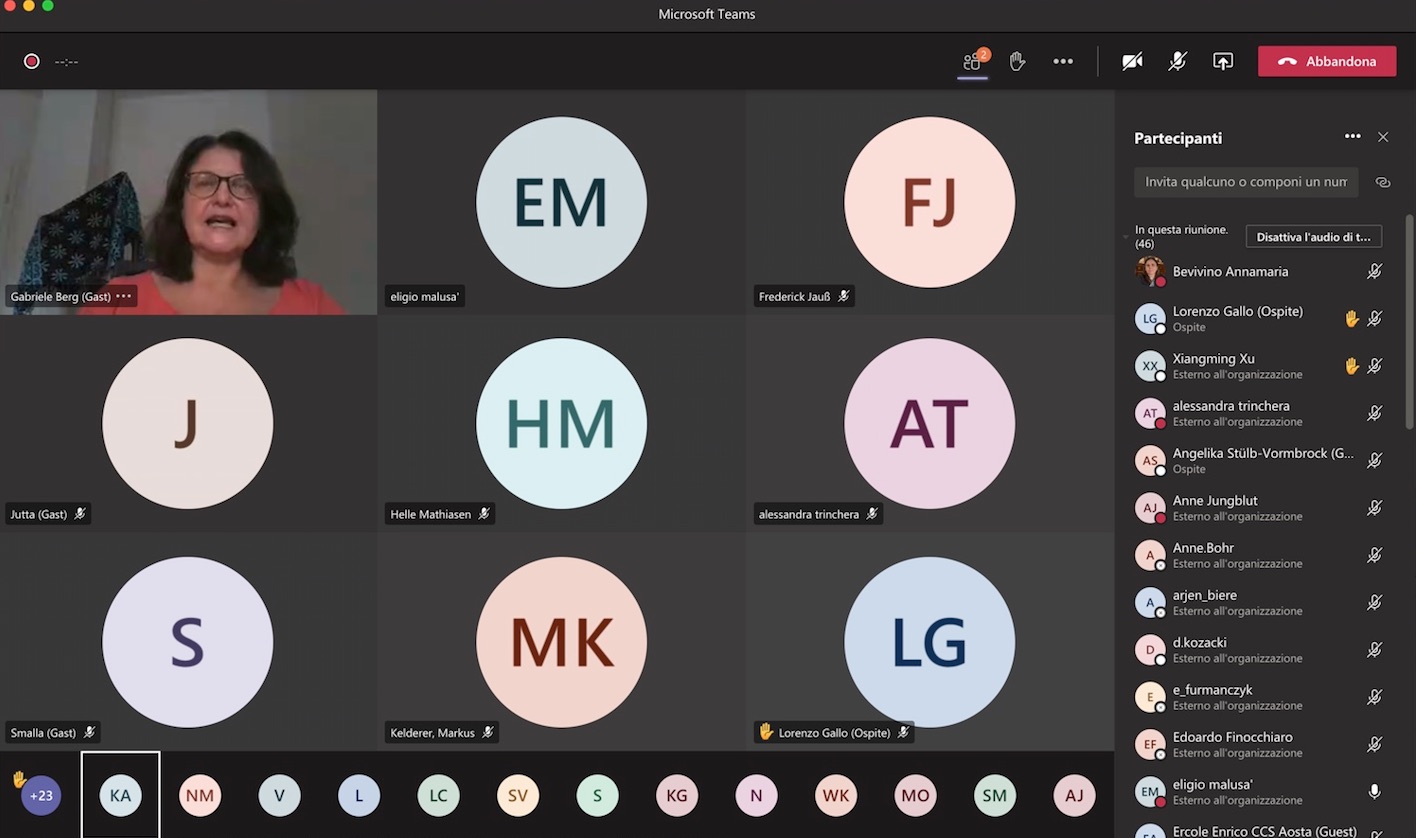The height and width of the screenshot is (838, 1416).
Task: Select arjen_biere in participant list
Action: click(1260, 602)
